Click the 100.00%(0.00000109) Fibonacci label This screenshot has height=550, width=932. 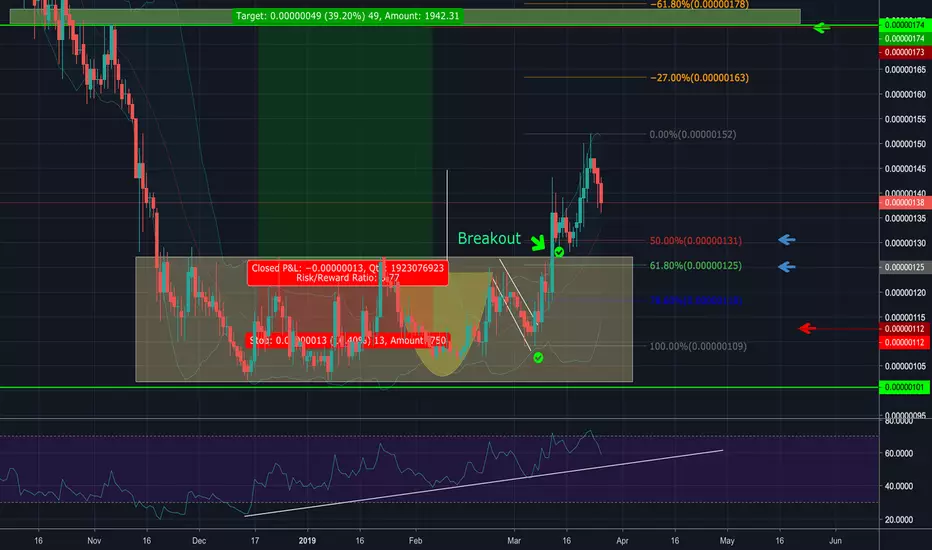[x=698, y=346]
